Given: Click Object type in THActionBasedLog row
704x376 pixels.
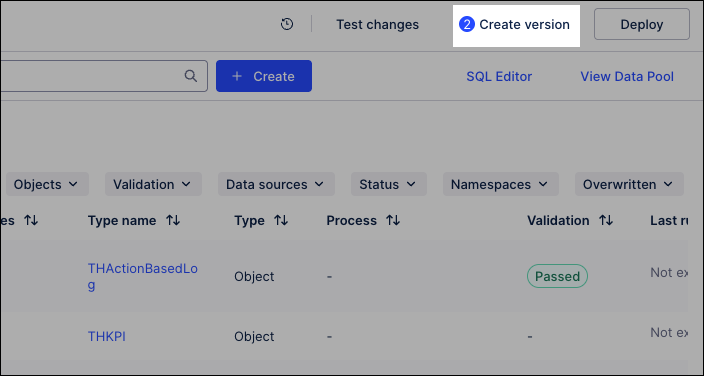Looking at the screenshot, I should (x=254, y=276).
